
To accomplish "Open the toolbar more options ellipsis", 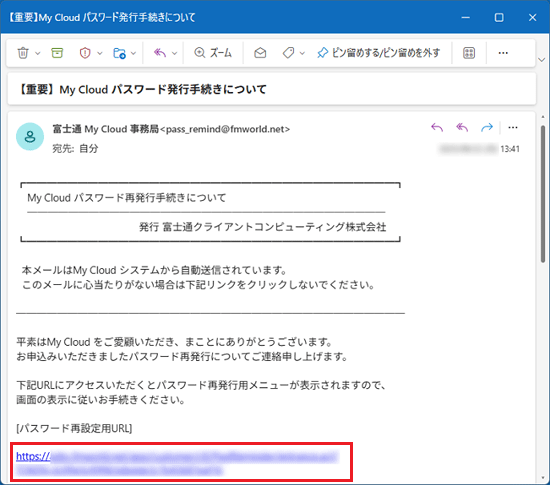I will 503,53.
